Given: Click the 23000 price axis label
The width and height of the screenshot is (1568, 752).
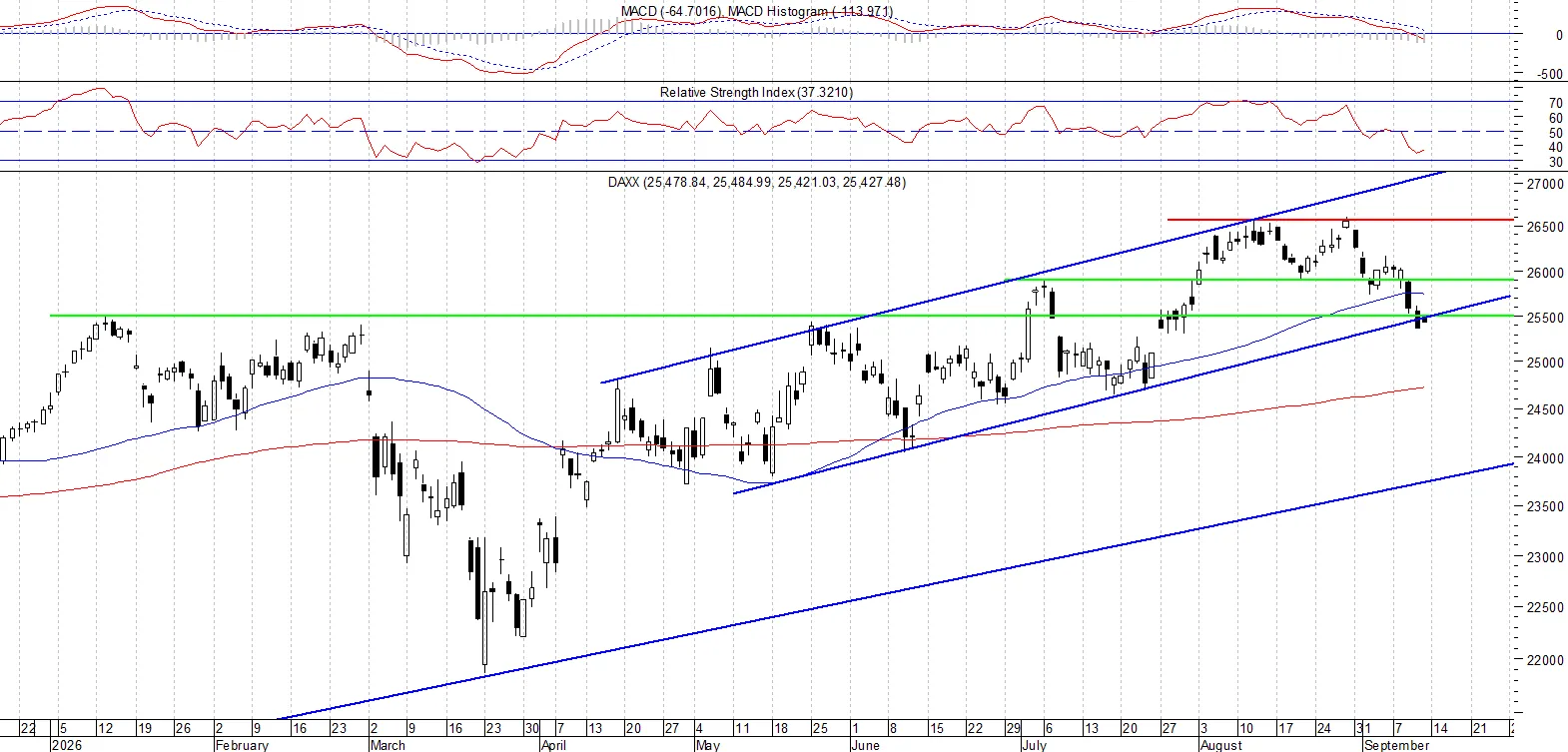Looking at the screenshot, I should [1545, 557].
